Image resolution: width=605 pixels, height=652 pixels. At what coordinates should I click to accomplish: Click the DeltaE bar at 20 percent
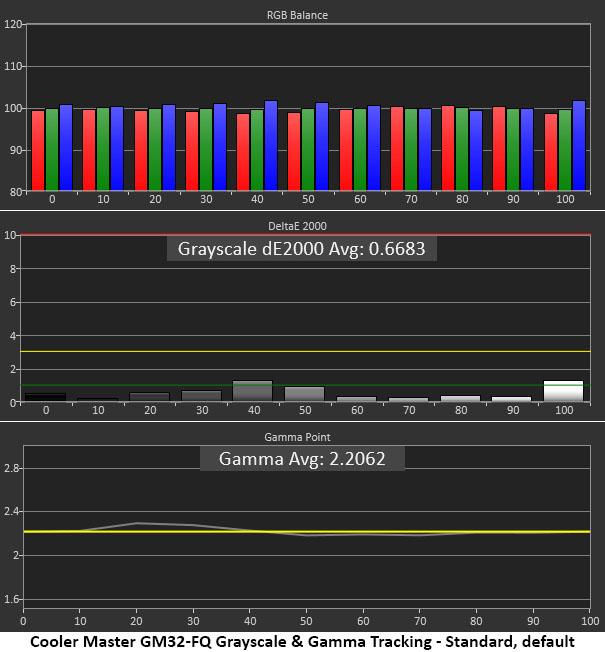click(x=150, y=397)
